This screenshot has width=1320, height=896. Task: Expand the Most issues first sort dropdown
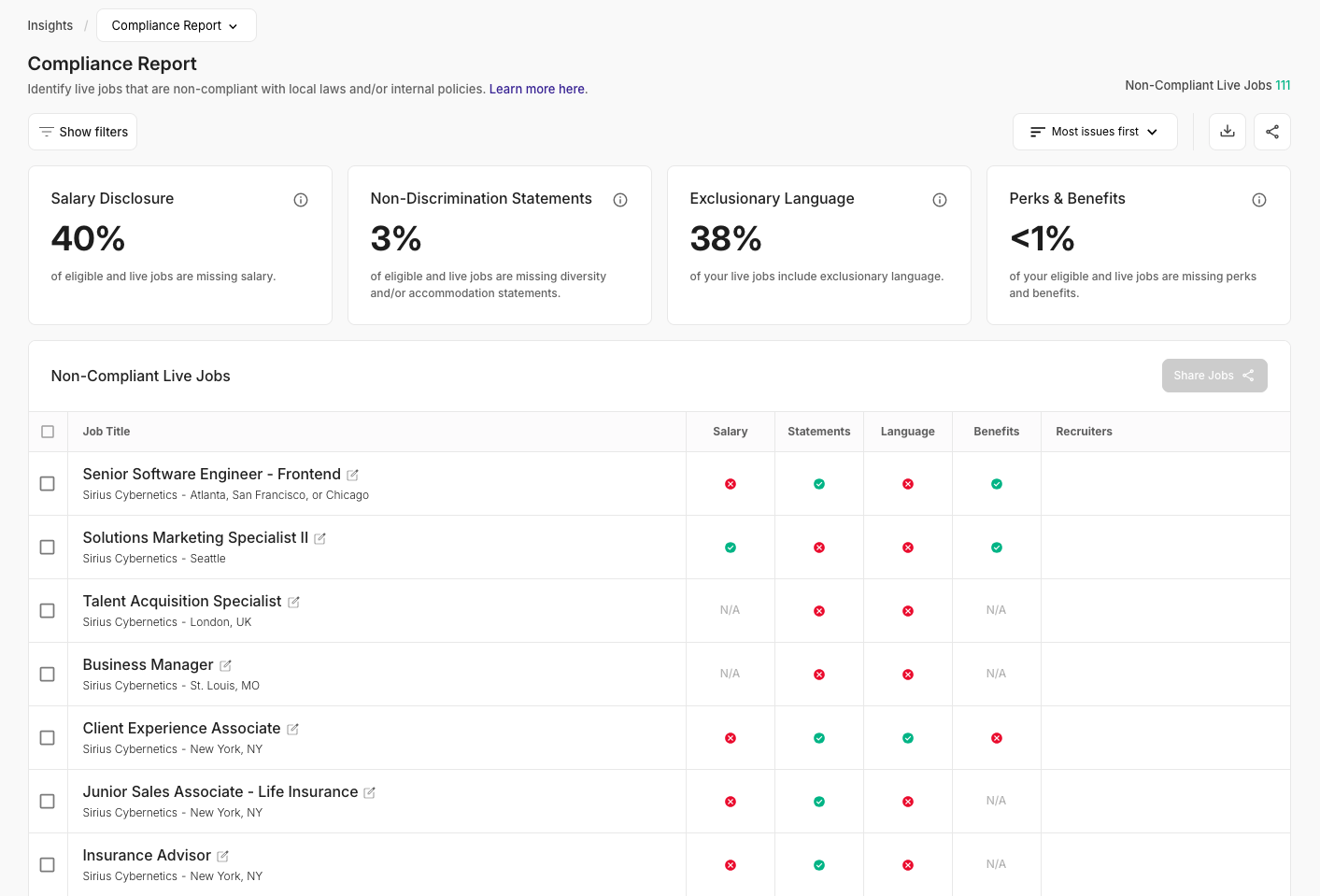1094,132
